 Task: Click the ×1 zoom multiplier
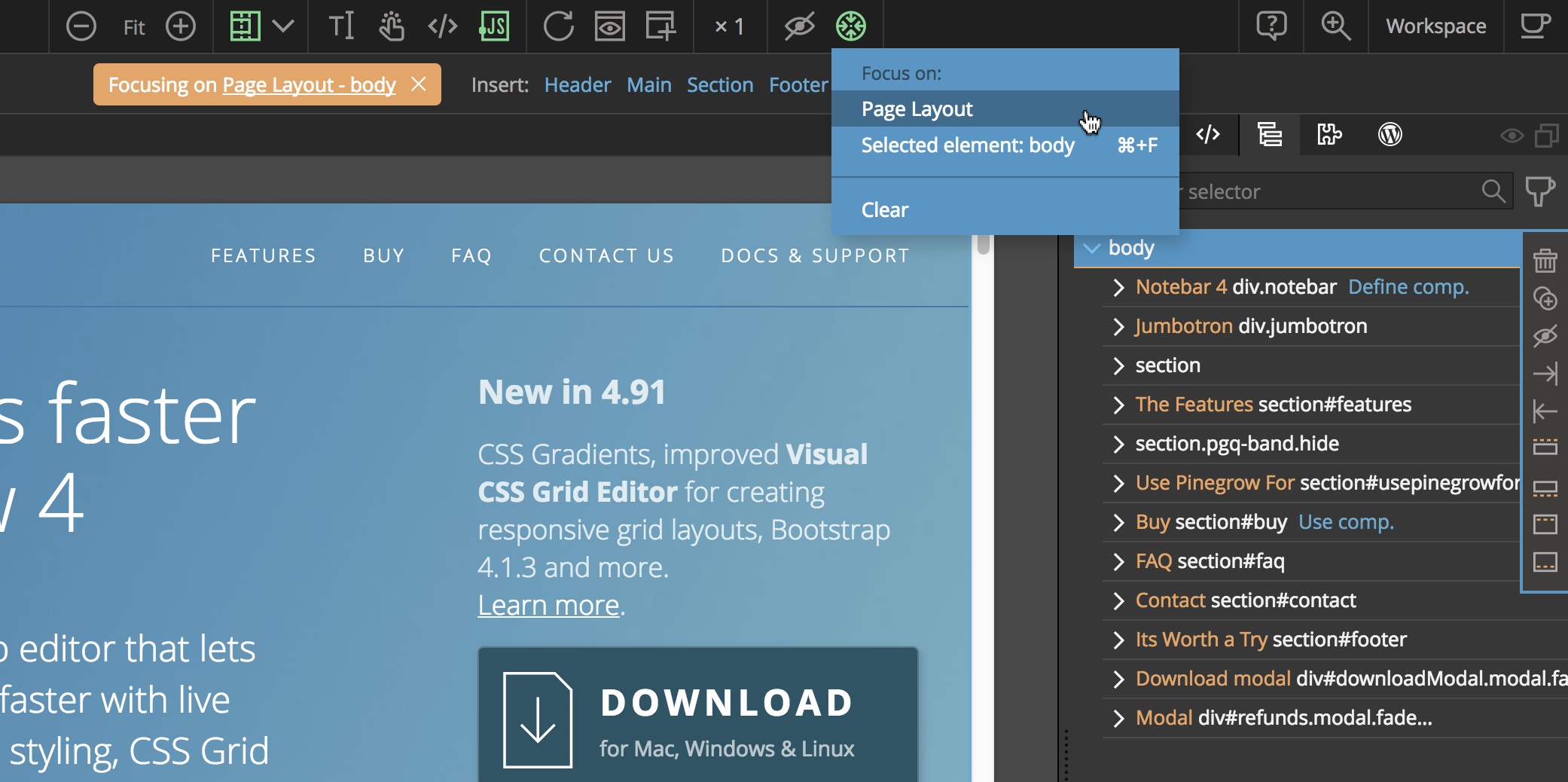729,27
